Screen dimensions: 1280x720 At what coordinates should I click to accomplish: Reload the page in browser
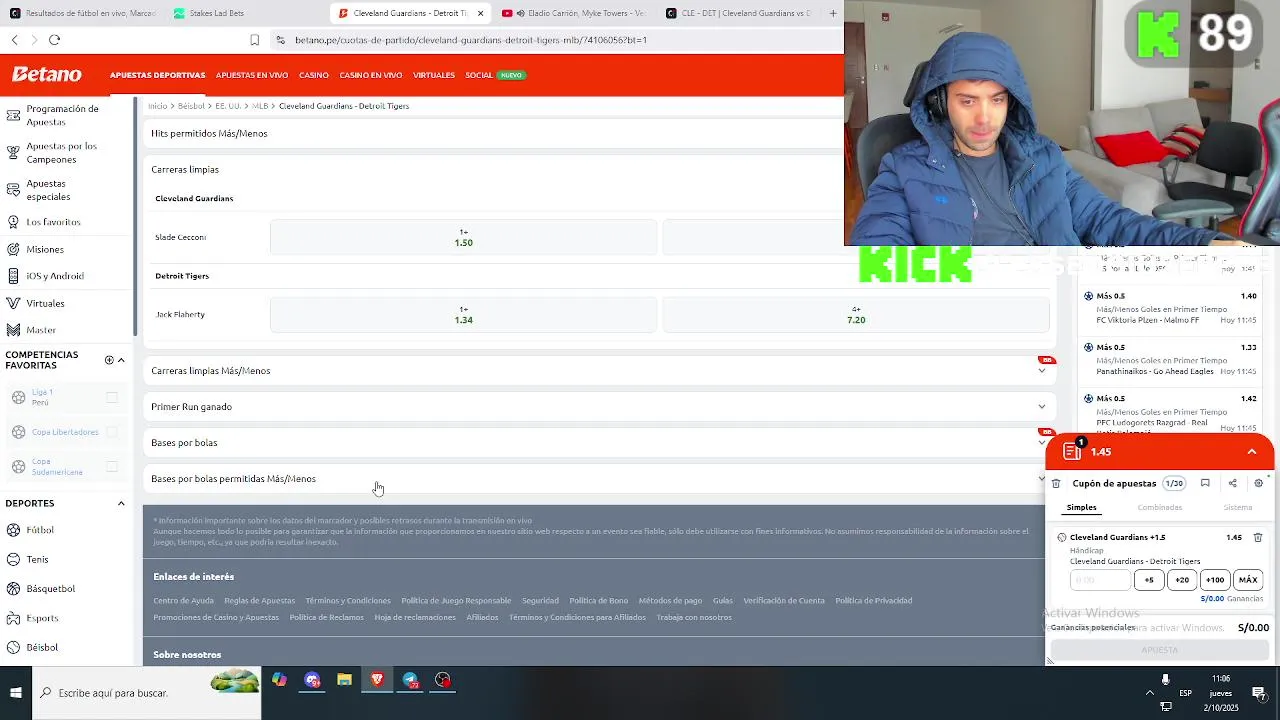click(x=54, y=40)
